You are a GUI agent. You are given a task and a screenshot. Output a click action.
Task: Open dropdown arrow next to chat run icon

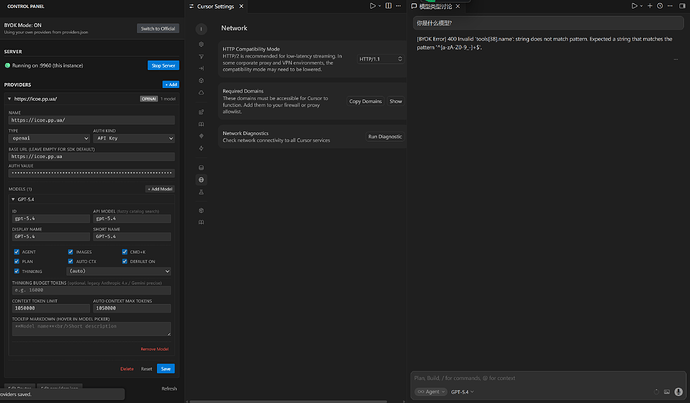tap(641, 6)
